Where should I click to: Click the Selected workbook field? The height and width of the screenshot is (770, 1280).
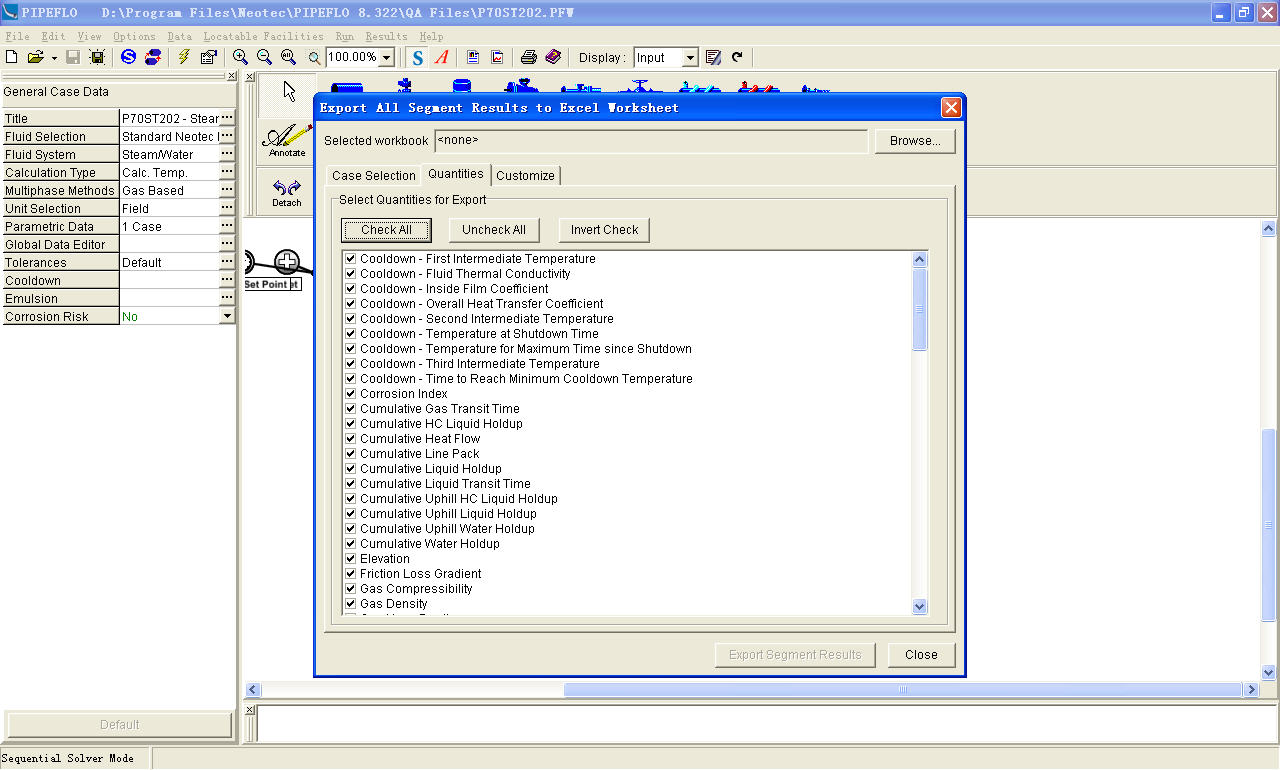click(651, 141)
